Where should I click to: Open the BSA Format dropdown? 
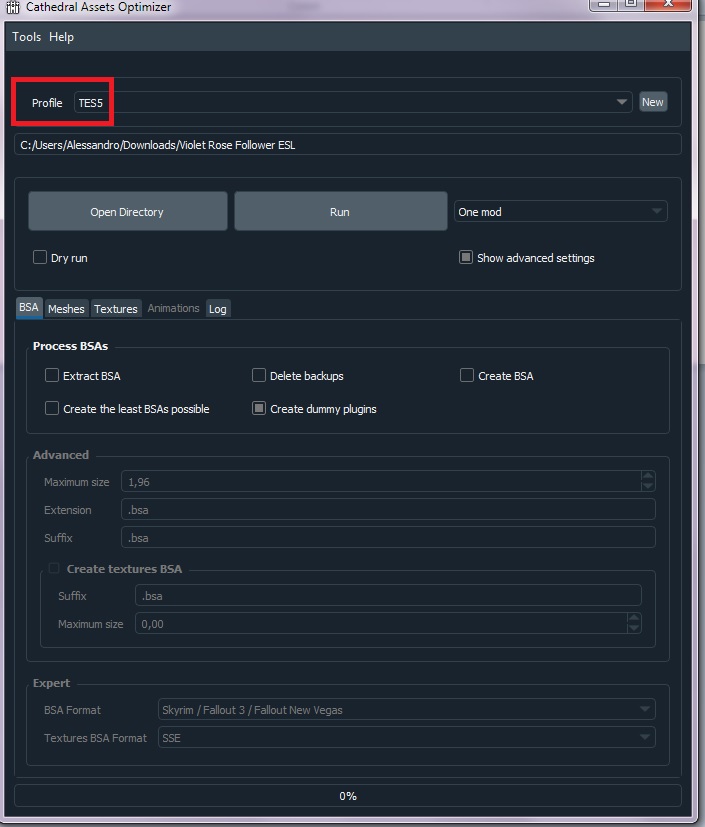click(x=407, y=709)
